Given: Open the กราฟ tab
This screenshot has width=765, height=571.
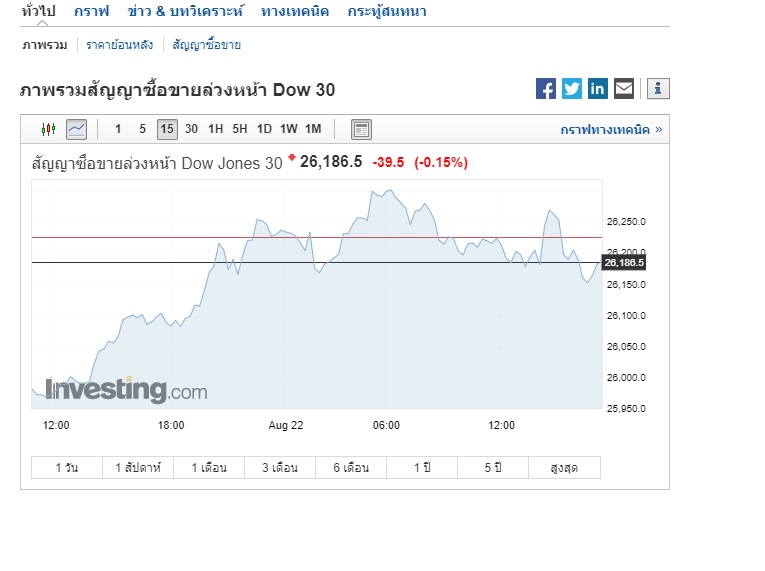Looking at the screenshot, I should pyautogui.click(x=92, y=12).
